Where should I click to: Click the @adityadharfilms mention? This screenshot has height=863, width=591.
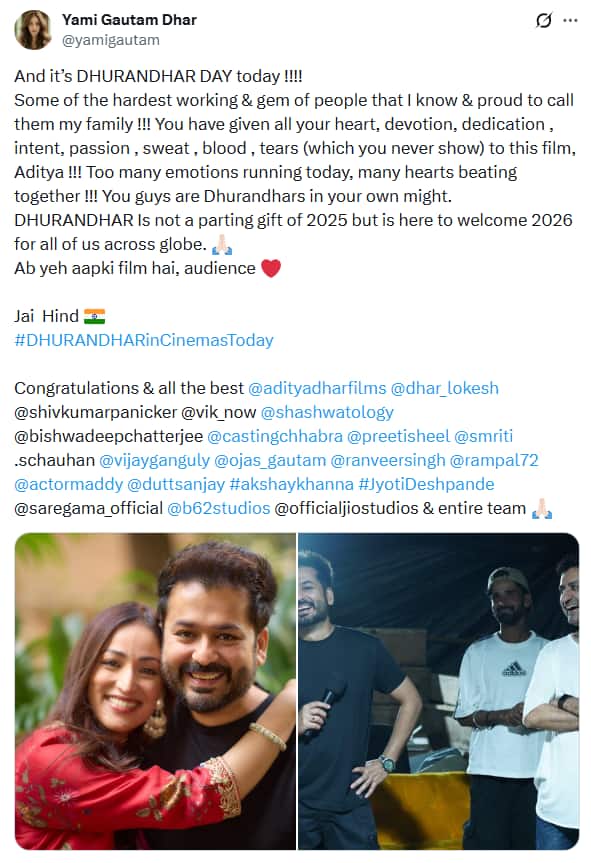pos(317,388)
